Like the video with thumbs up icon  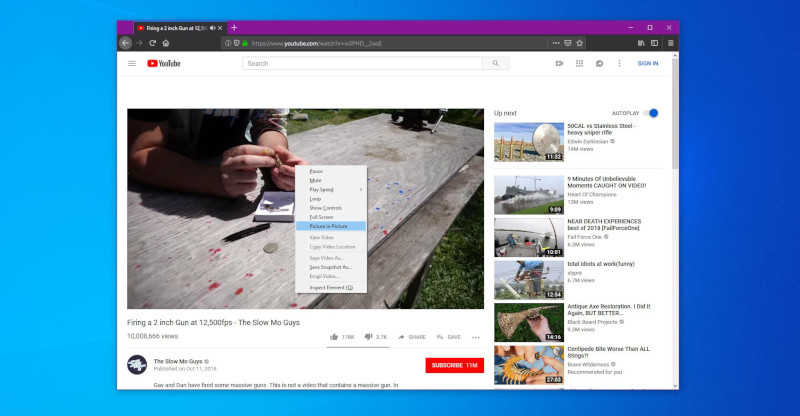(x=334, y=337)
